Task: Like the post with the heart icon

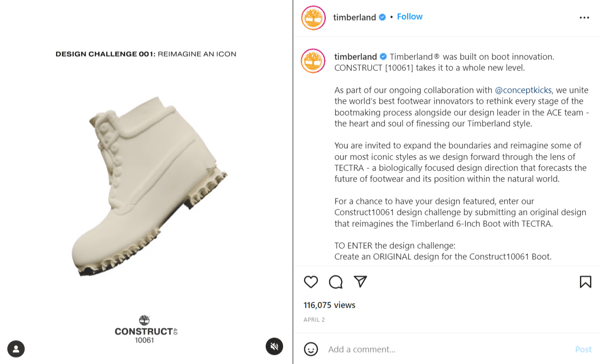Action: (311, 282)
